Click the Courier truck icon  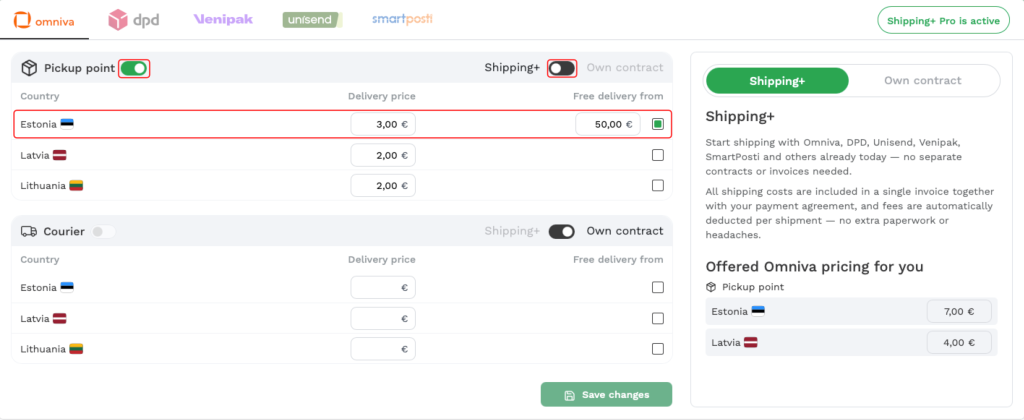28,231
